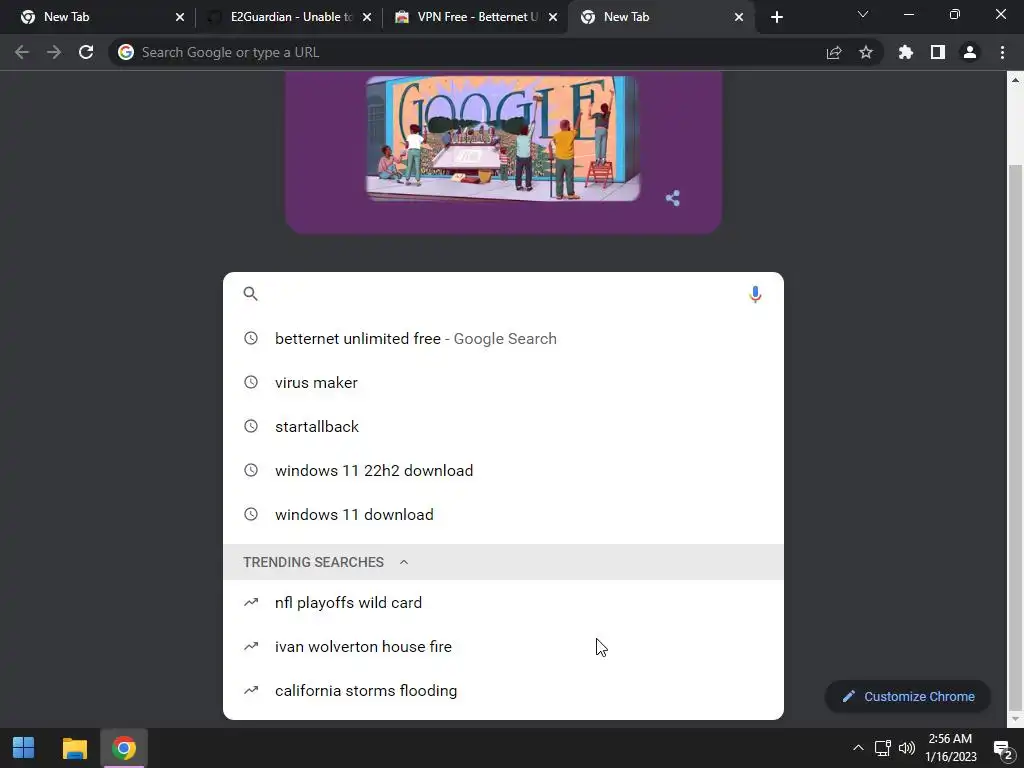
Task: Open the Windows Start menu
Action: tap(24, 748)
